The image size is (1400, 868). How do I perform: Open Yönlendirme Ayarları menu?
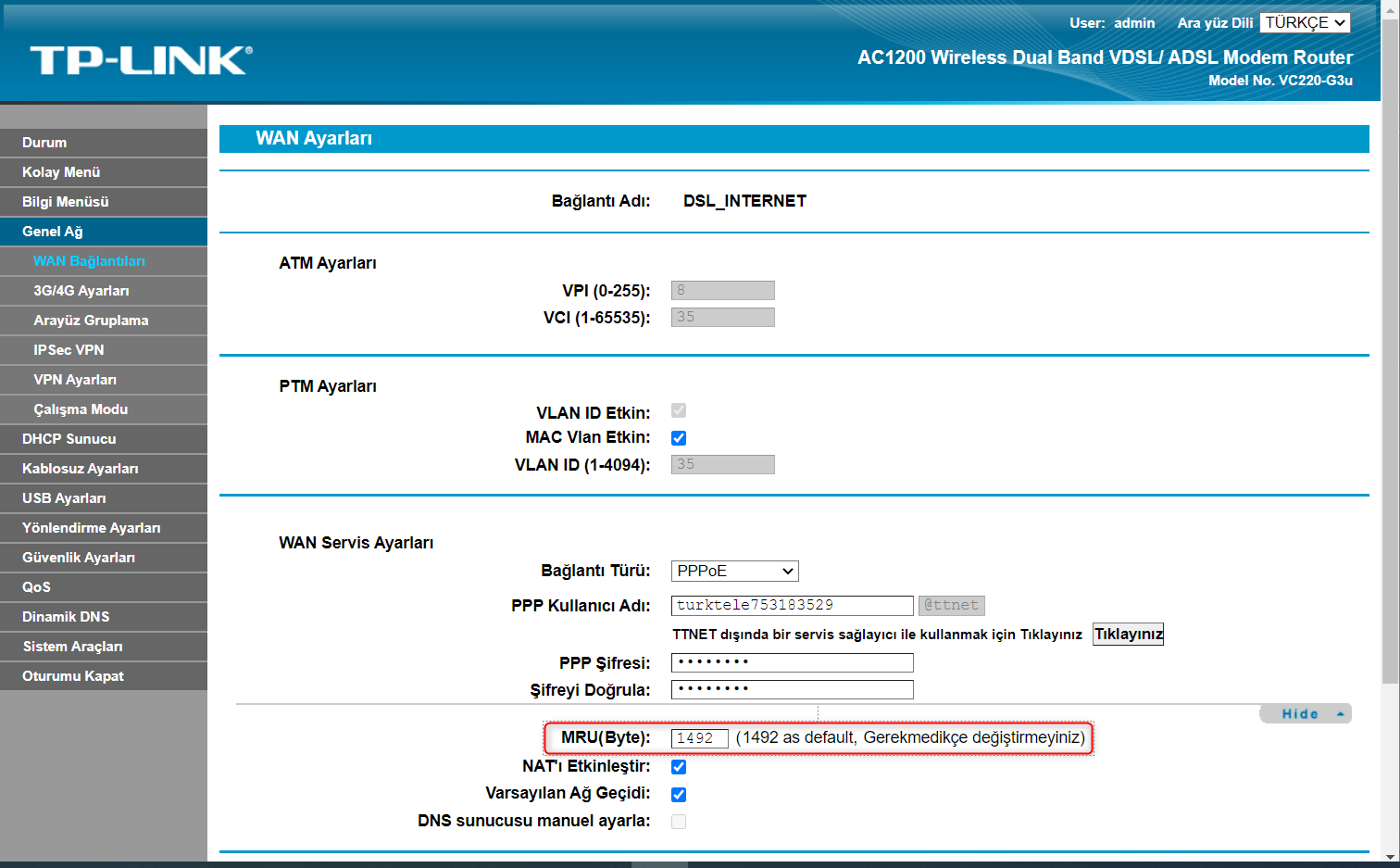(104, 528)
